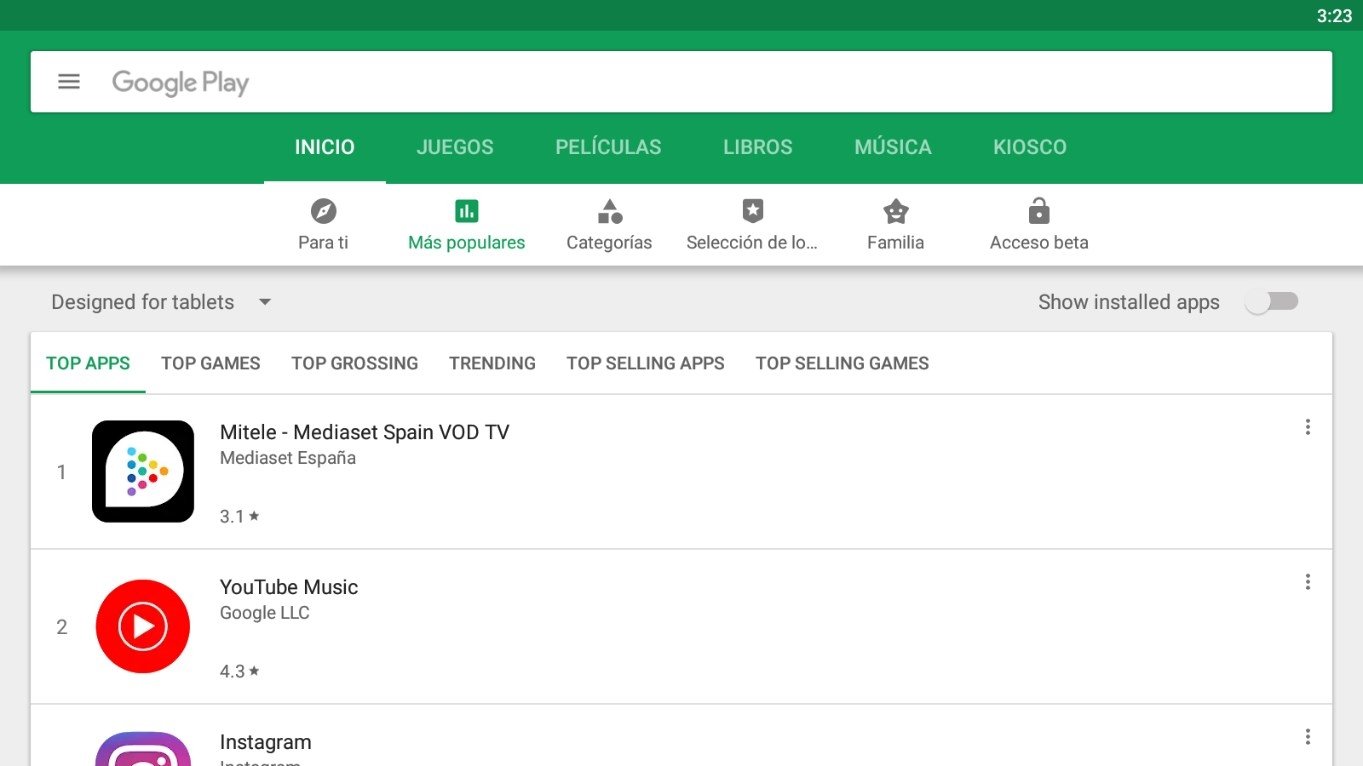Select the TOP SELLING GAMES tab

click(842, 363)
